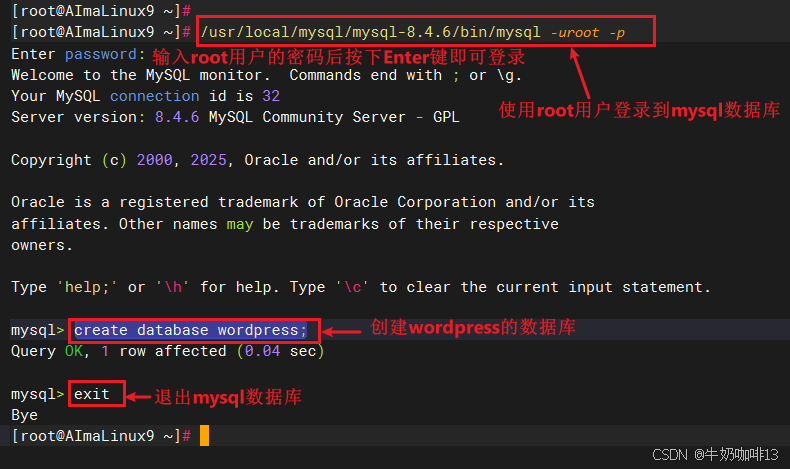Click the 'help;' text in the help line
The image size is (790, 469).
tap(87, 287)
